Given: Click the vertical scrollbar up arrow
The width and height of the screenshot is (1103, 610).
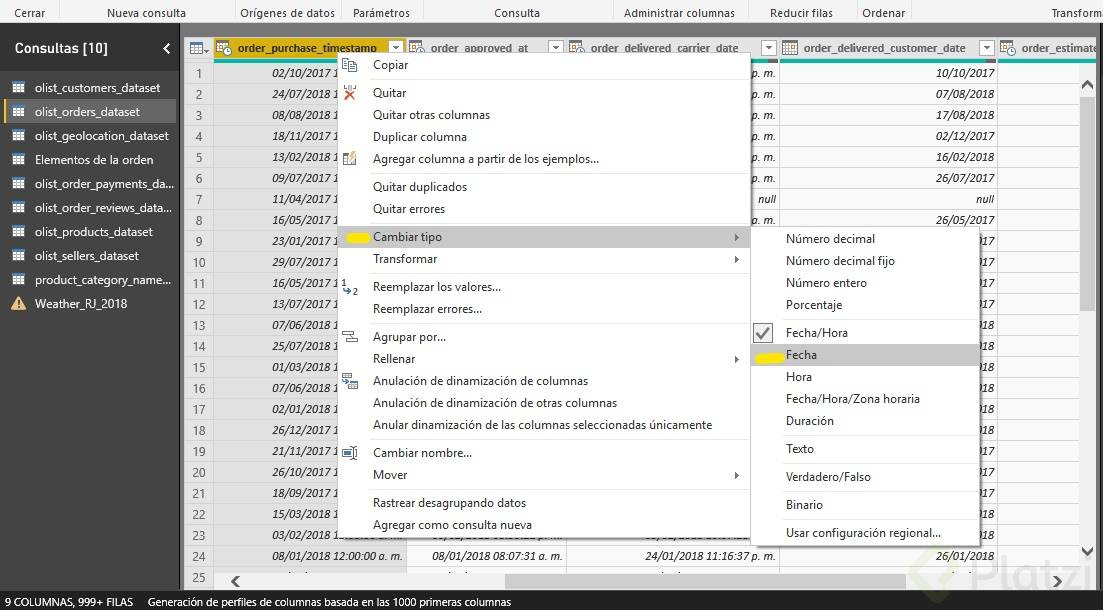Looking at the screenshot, I should (x=1087, y=84).
